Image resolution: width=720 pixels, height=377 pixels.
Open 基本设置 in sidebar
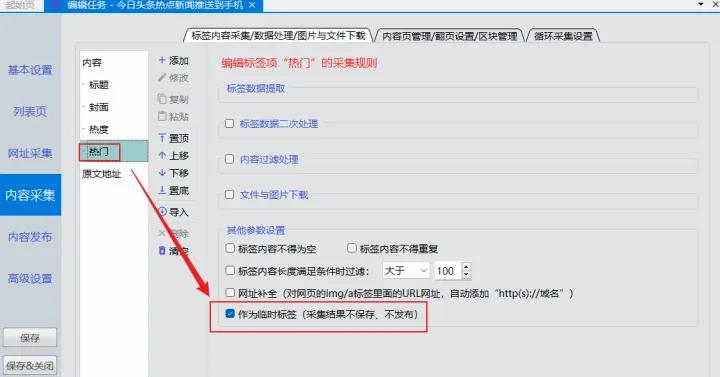click(30, 70)
